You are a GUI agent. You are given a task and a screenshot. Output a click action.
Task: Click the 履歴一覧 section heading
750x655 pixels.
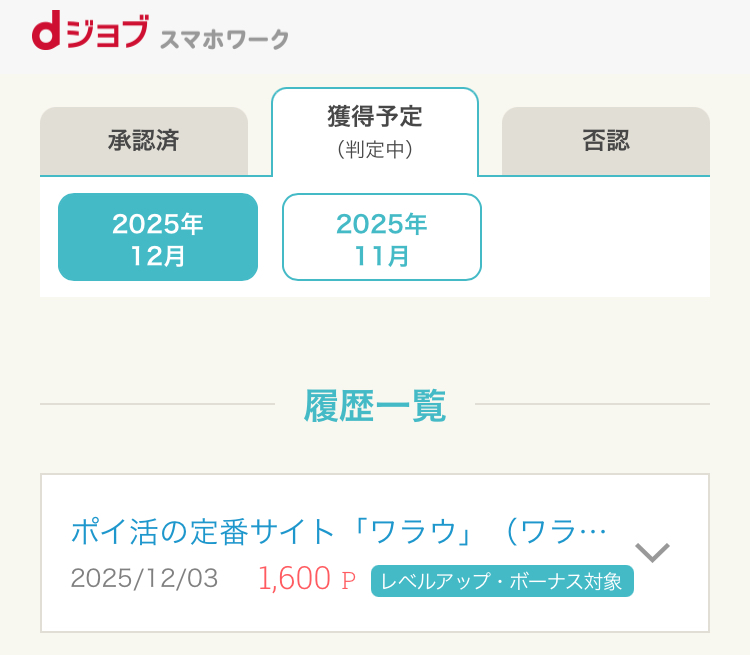click(375, 406)
